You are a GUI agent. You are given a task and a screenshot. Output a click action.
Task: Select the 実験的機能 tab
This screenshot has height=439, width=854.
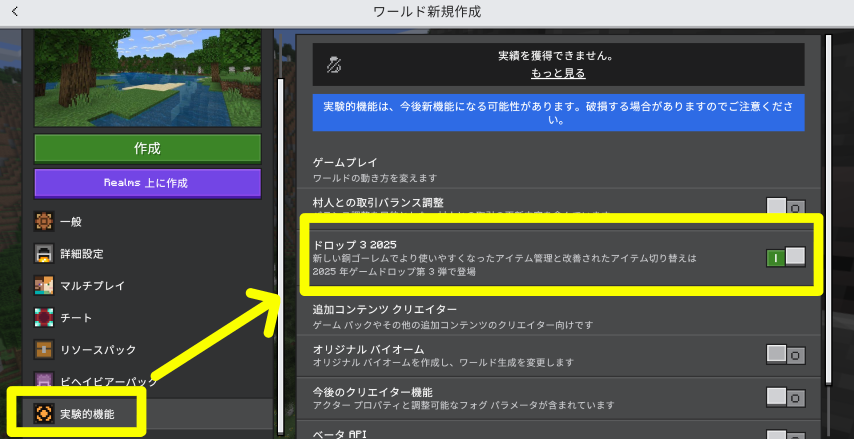coord(147,413)
